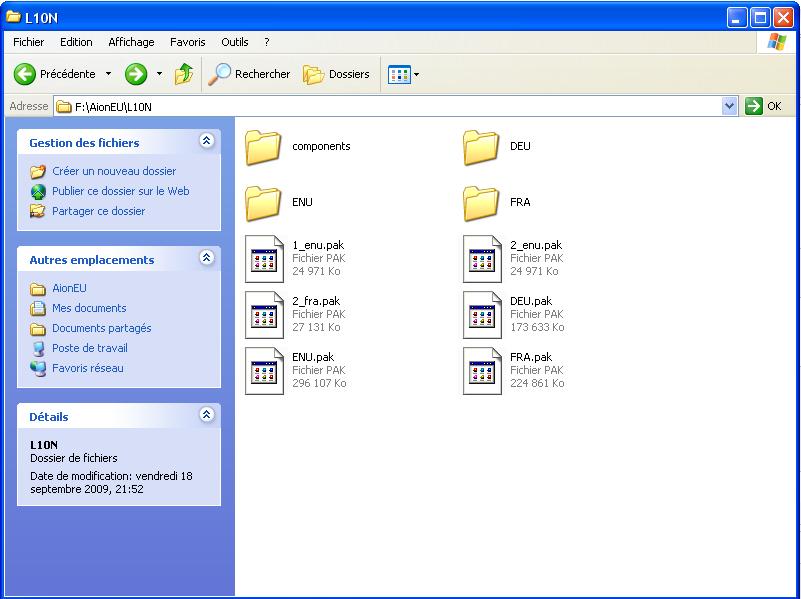801x599 pixels.
Task: Click the folder icon in address bar
Action: pos(64,107)
